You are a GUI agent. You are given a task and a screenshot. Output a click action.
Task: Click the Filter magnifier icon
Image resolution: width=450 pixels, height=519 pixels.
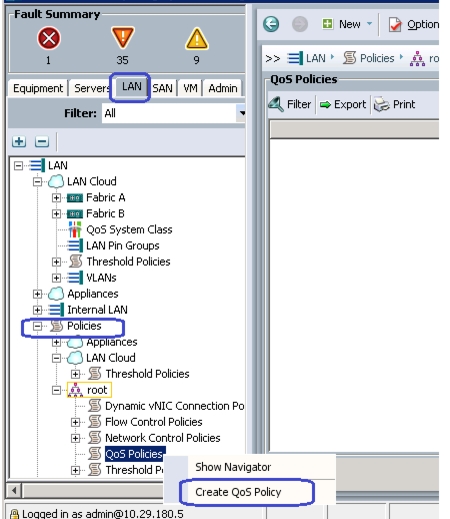(x=276, y=104)
